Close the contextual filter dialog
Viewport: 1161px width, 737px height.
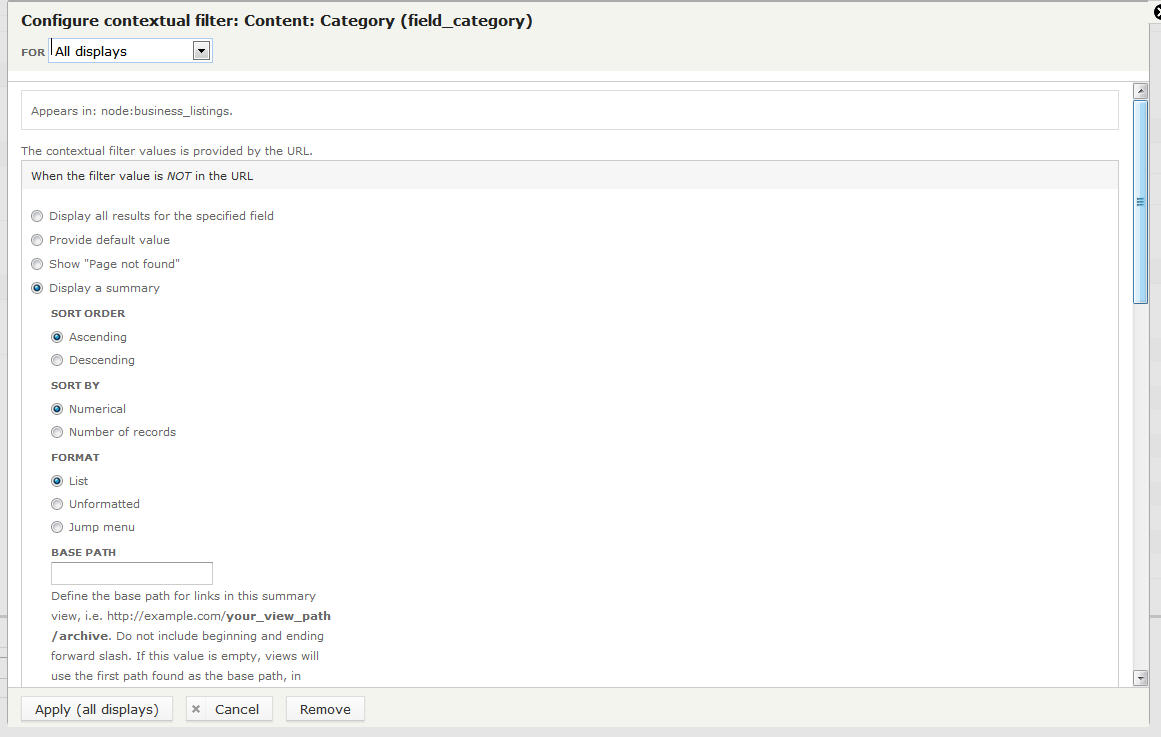(1155, 12)
